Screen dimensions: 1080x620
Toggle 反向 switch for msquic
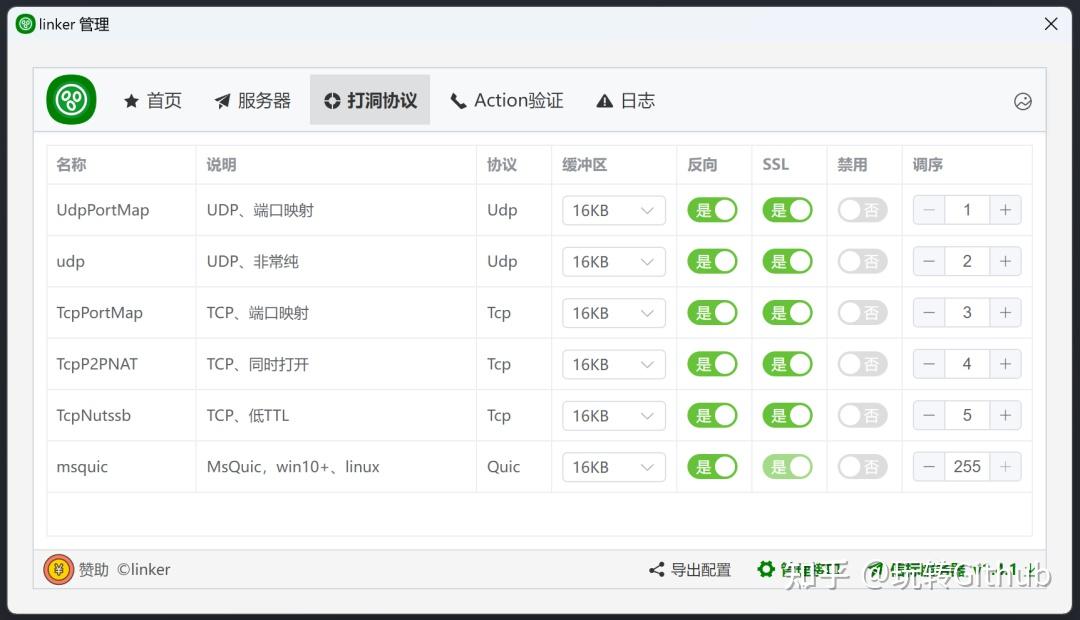pyautogui.click(x=712, y=466)
